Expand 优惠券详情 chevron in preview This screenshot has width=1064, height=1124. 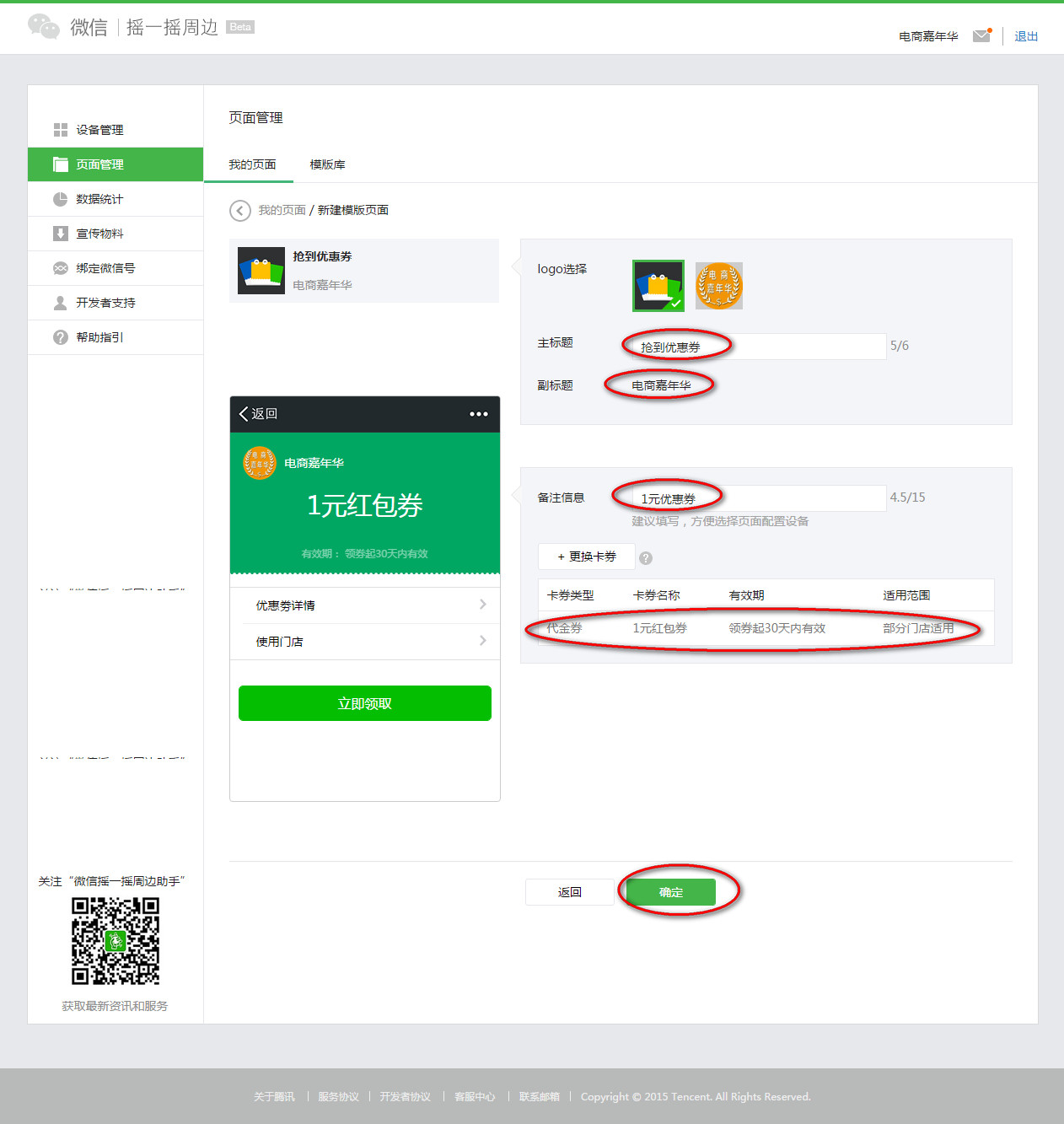483,605
